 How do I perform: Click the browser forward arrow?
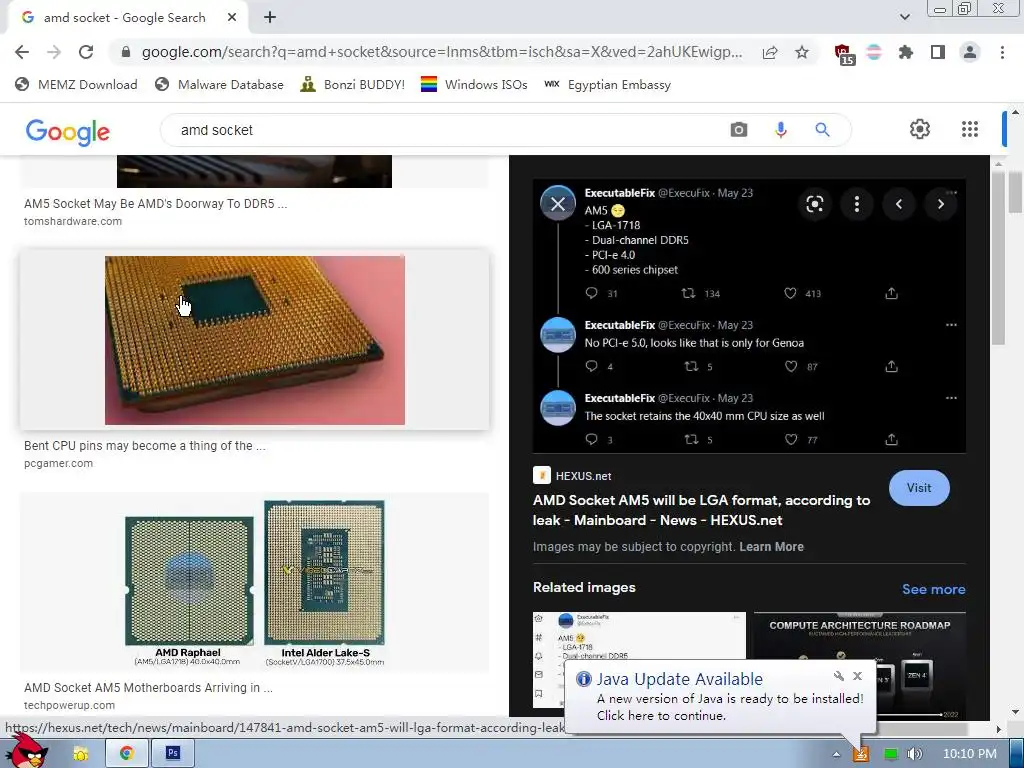click(54, 52)
